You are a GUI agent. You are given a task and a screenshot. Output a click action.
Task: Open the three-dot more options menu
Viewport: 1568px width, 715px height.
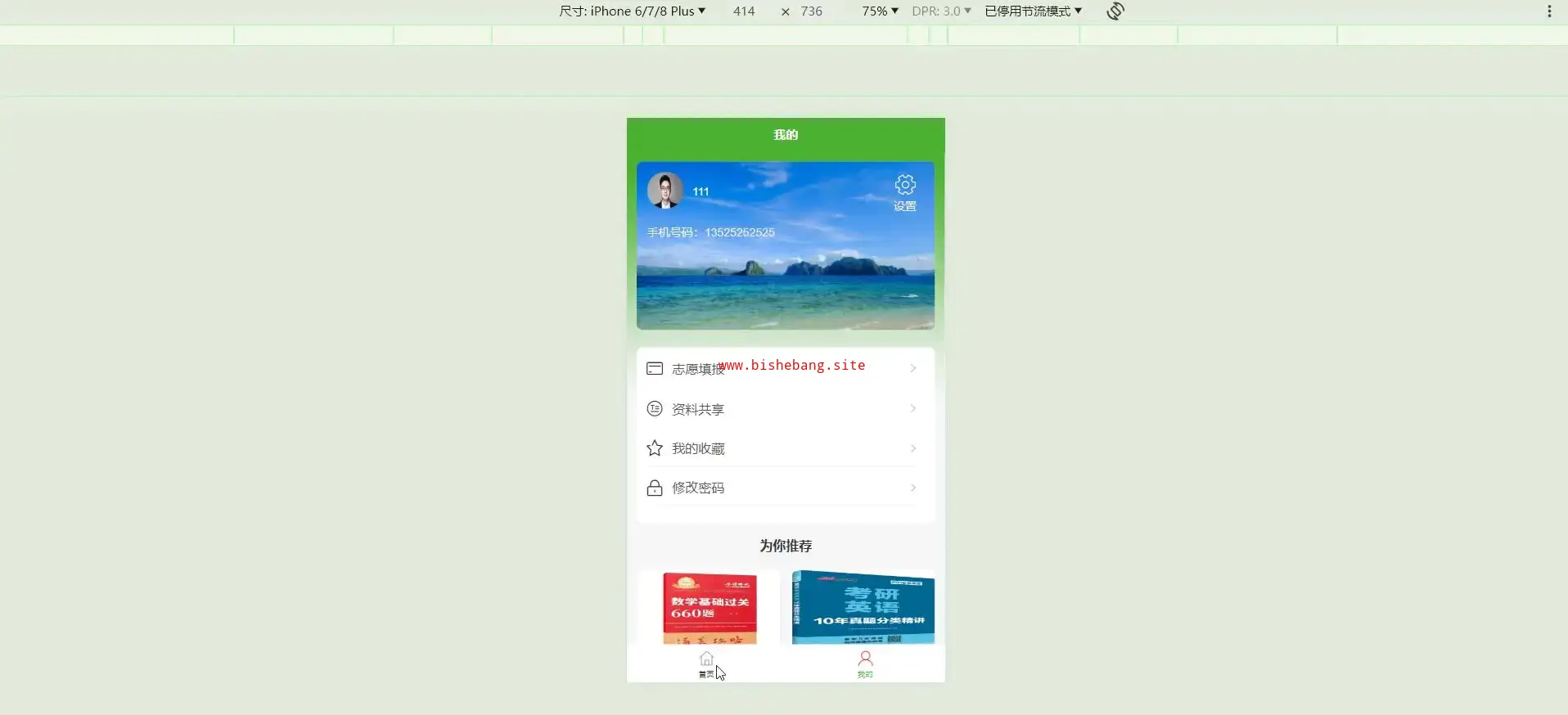pos(1549,11)
